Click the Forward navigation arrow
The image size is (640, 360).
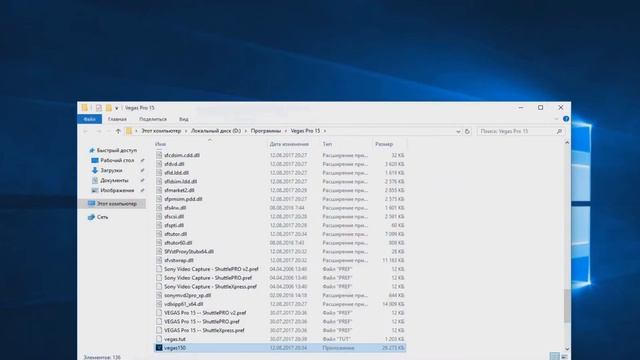[98, 131]
